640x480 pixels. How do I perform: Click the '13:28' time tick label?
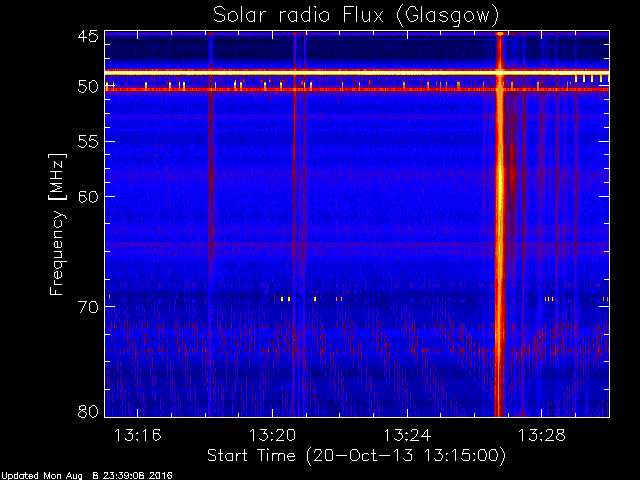[x=542, y=436]
